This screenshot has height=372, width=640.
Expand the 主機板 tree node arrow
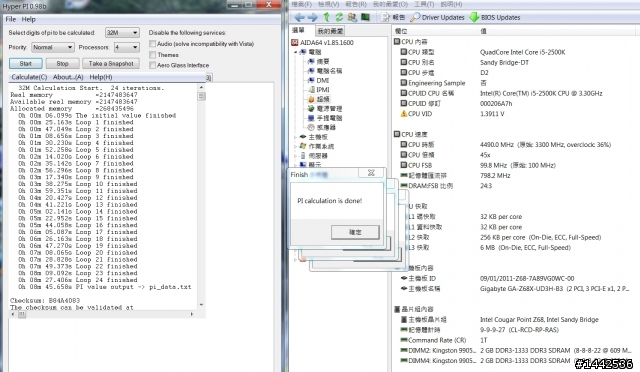click(295, 137)
